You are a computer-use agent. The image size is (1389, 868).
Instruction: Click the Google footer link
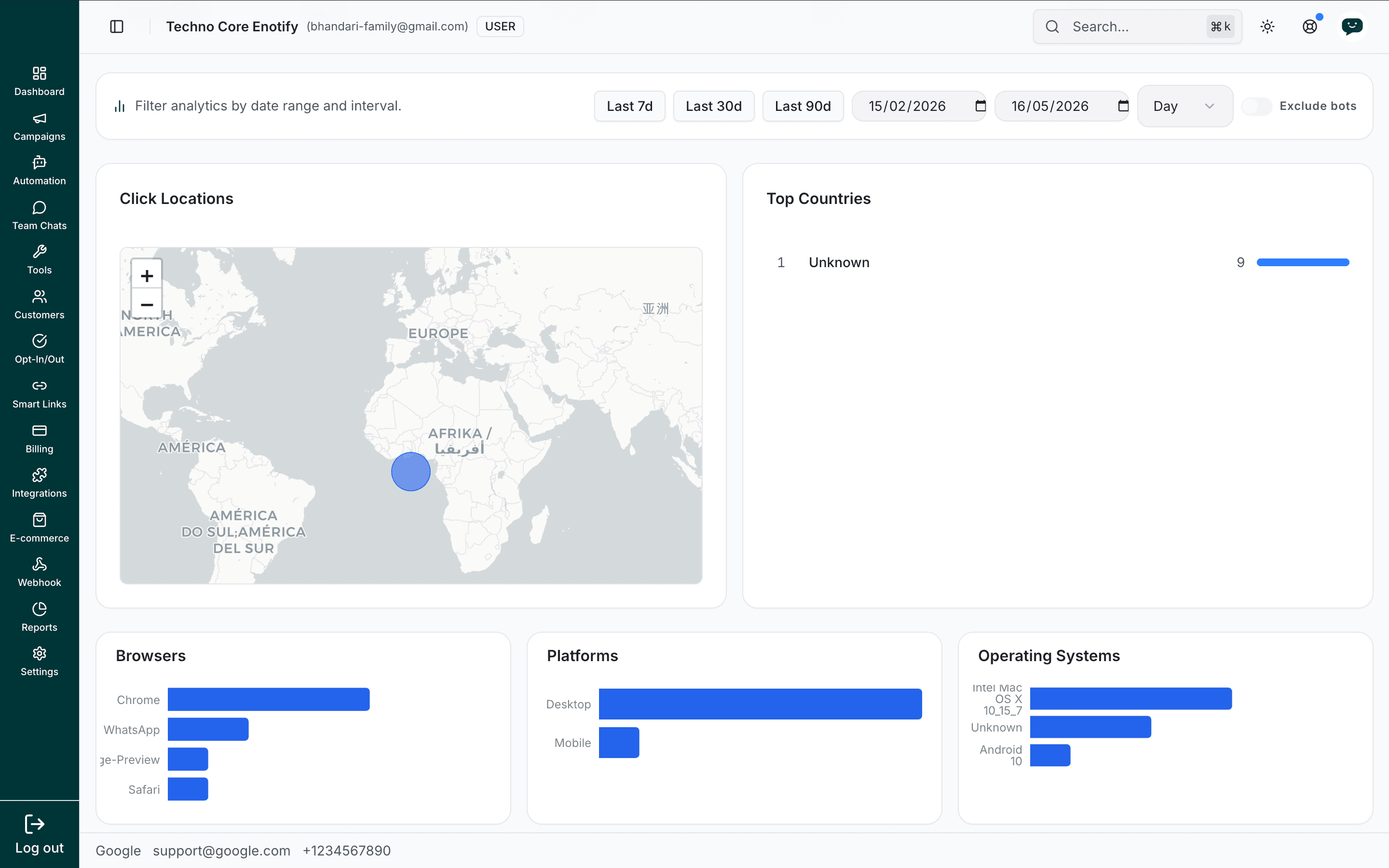point(118,850)
